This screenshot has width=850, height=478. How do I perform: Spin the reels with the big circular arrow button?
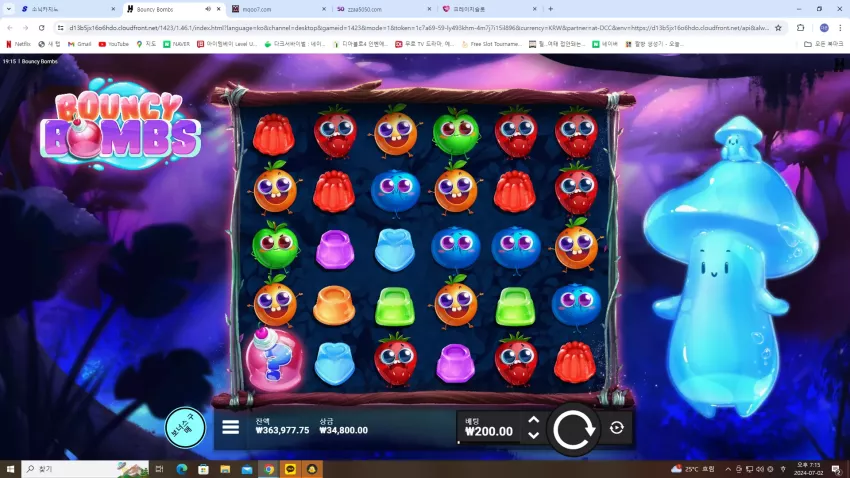pyautogui.click(x=572, y=430)
